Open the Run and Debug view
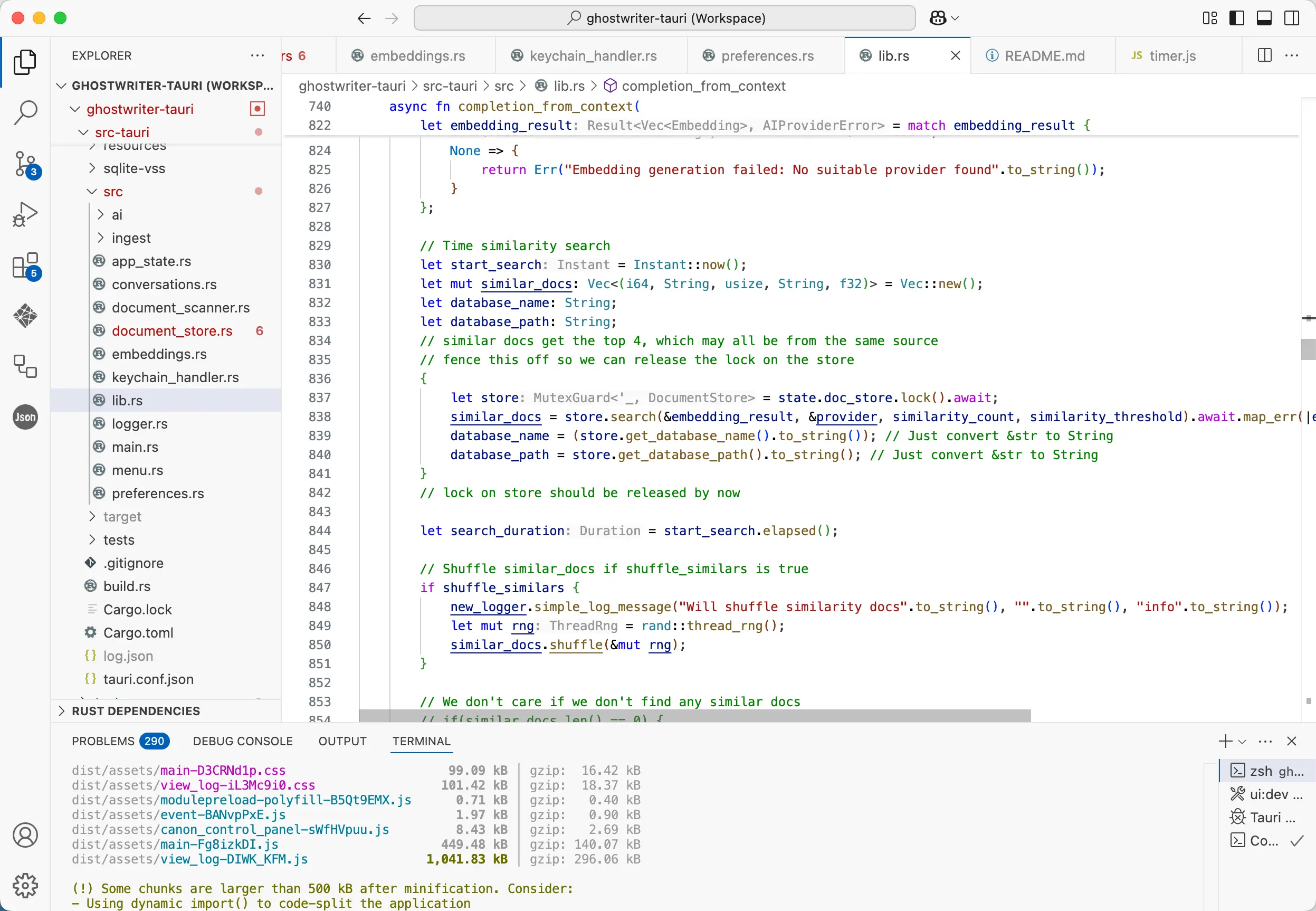 point(25,215)
